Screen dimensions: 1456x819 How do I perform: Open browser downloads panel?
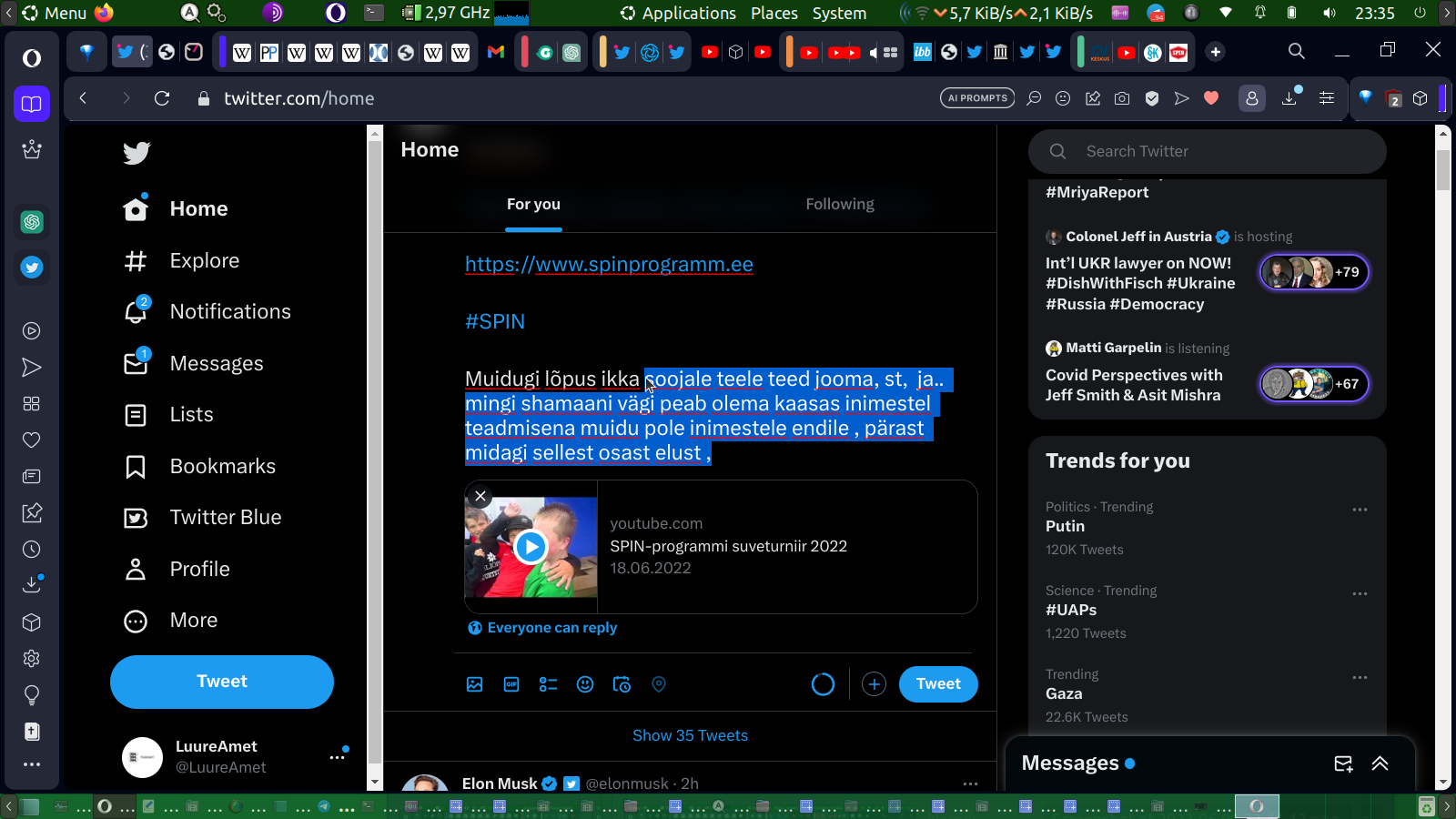(1289, 98)
